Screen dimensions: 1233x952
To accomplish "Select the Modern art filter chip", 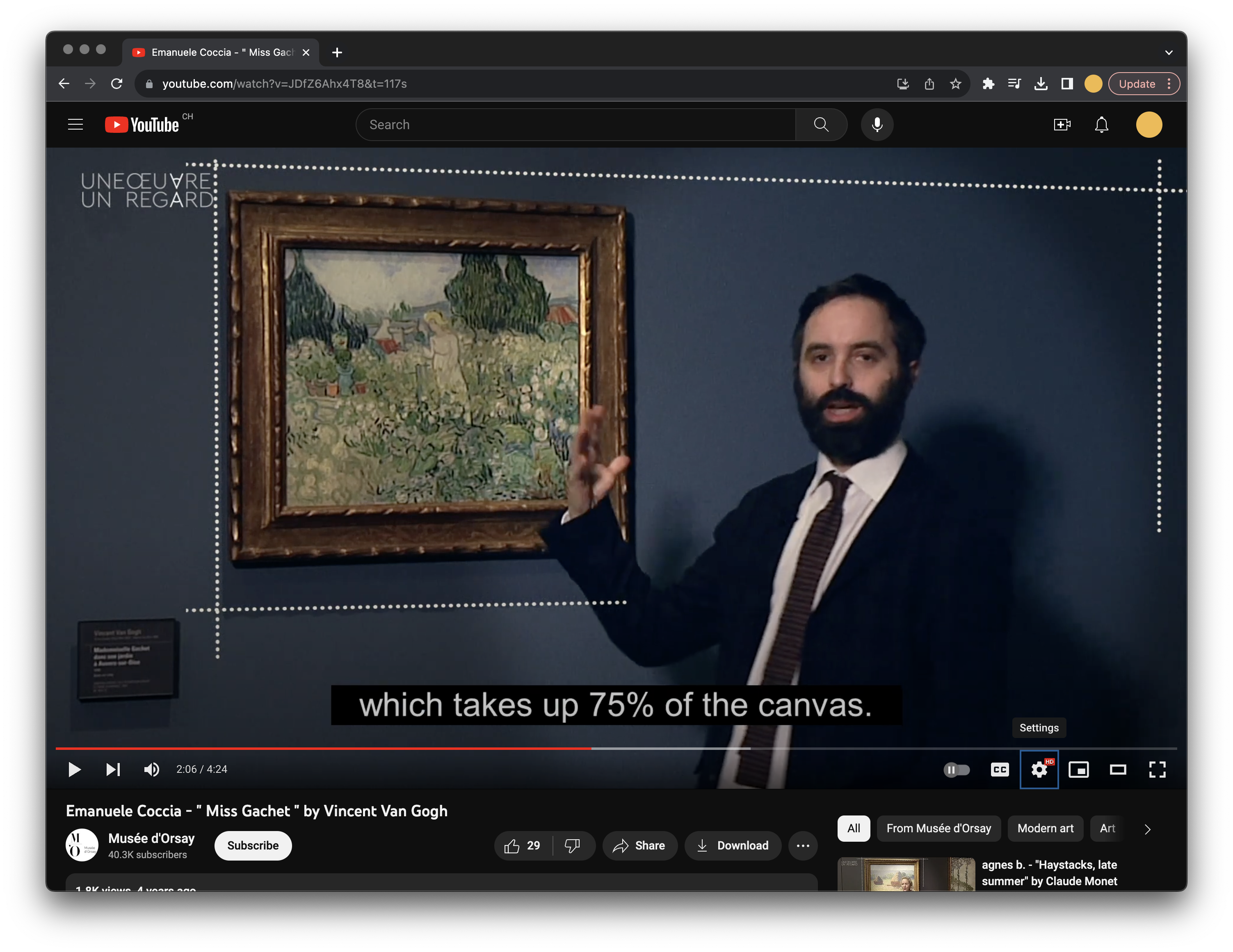I will point(1045,829).
